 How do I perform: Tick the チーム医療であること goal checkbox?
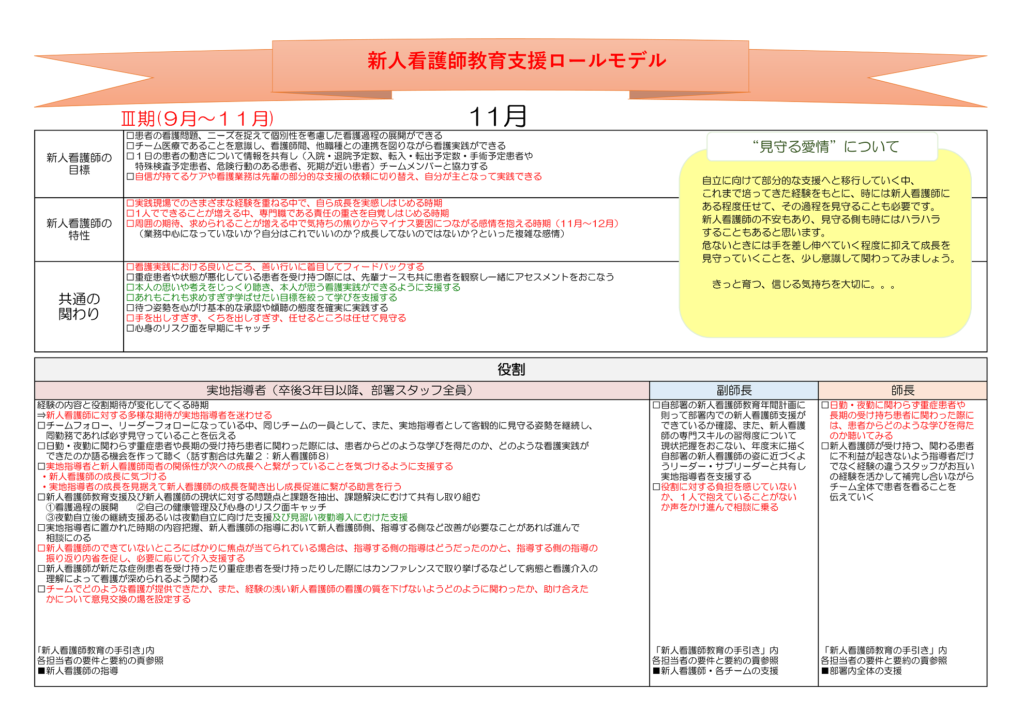tap(130, 145)
